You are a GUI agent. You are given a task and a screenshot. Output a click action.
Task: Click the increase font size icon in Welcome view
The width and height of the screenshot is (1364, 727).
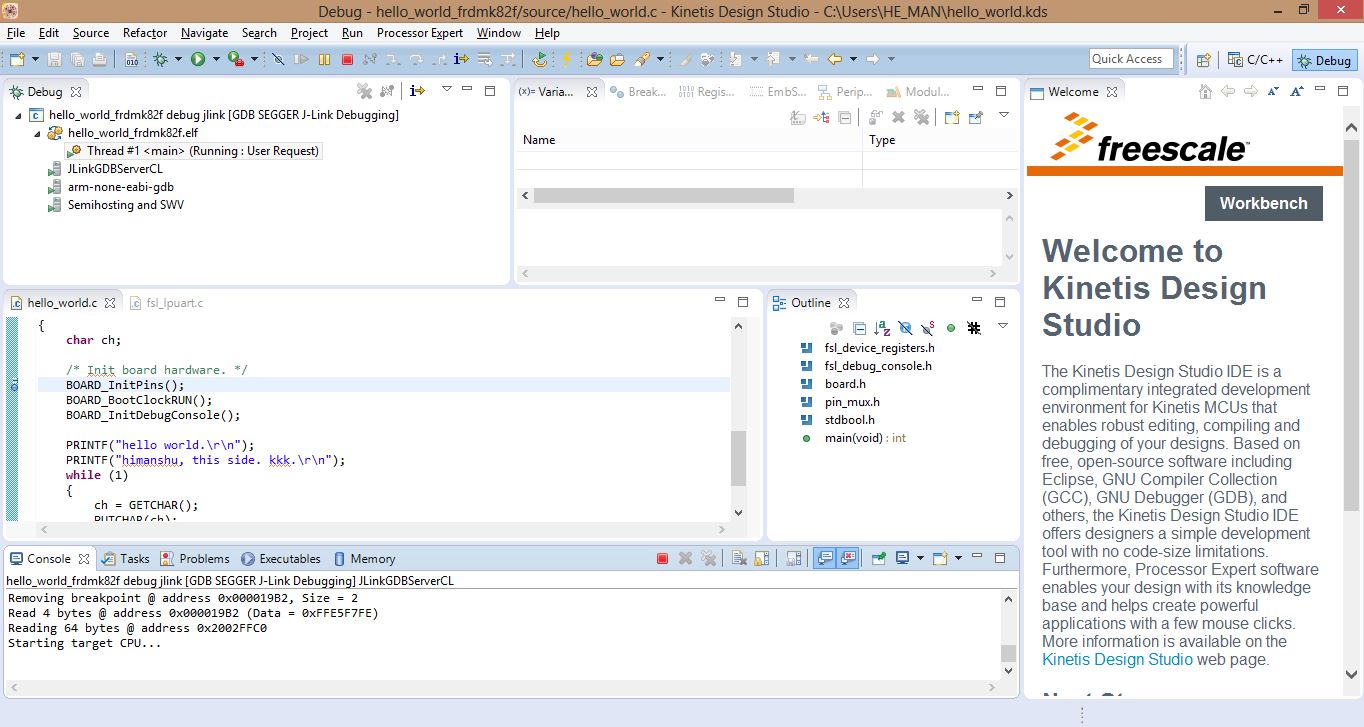pos(1297,91)
